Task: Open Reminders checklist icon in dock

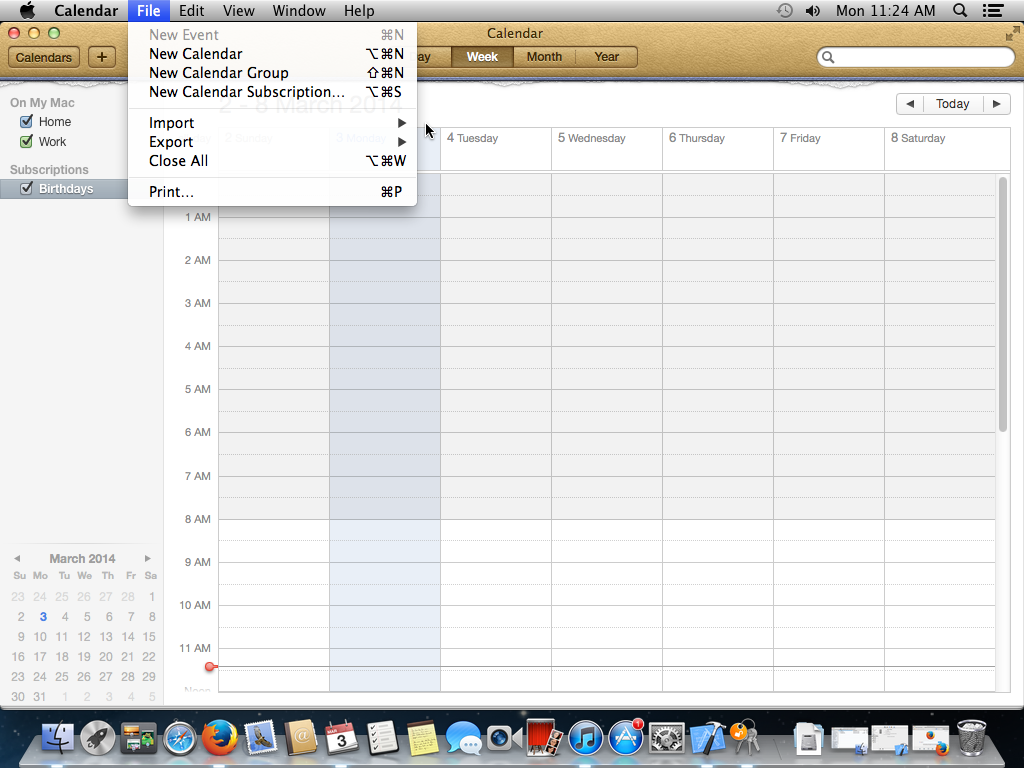Action: pos(382,738)
